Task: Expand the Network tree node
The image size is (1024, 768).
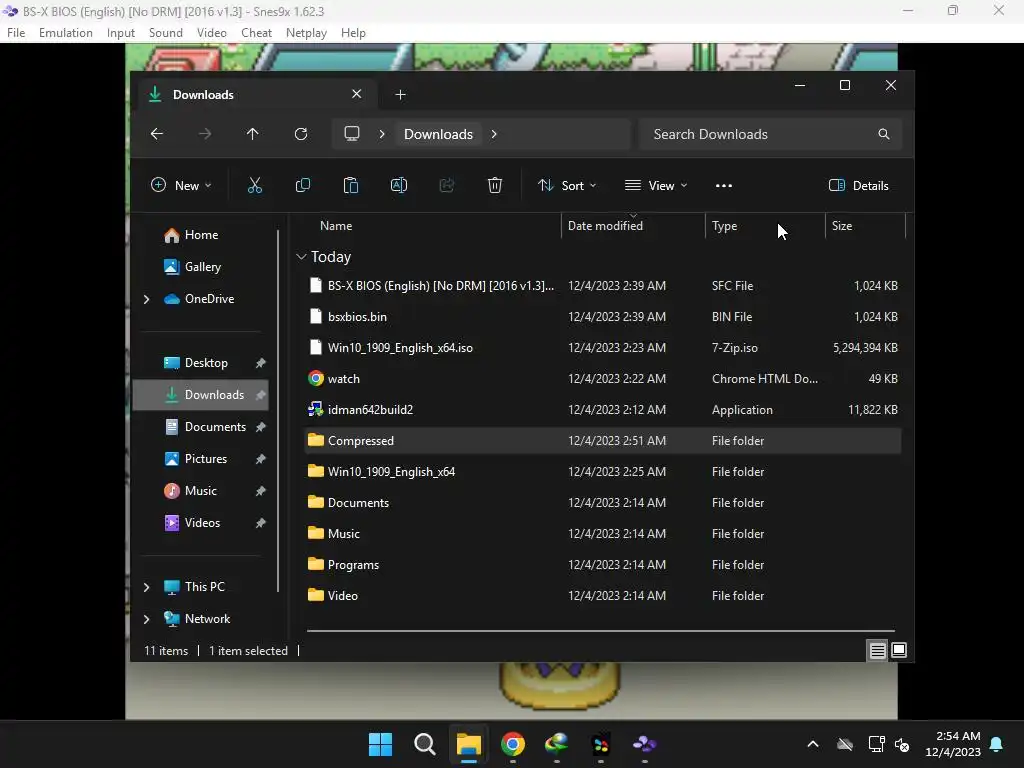Action: point(146,619)
